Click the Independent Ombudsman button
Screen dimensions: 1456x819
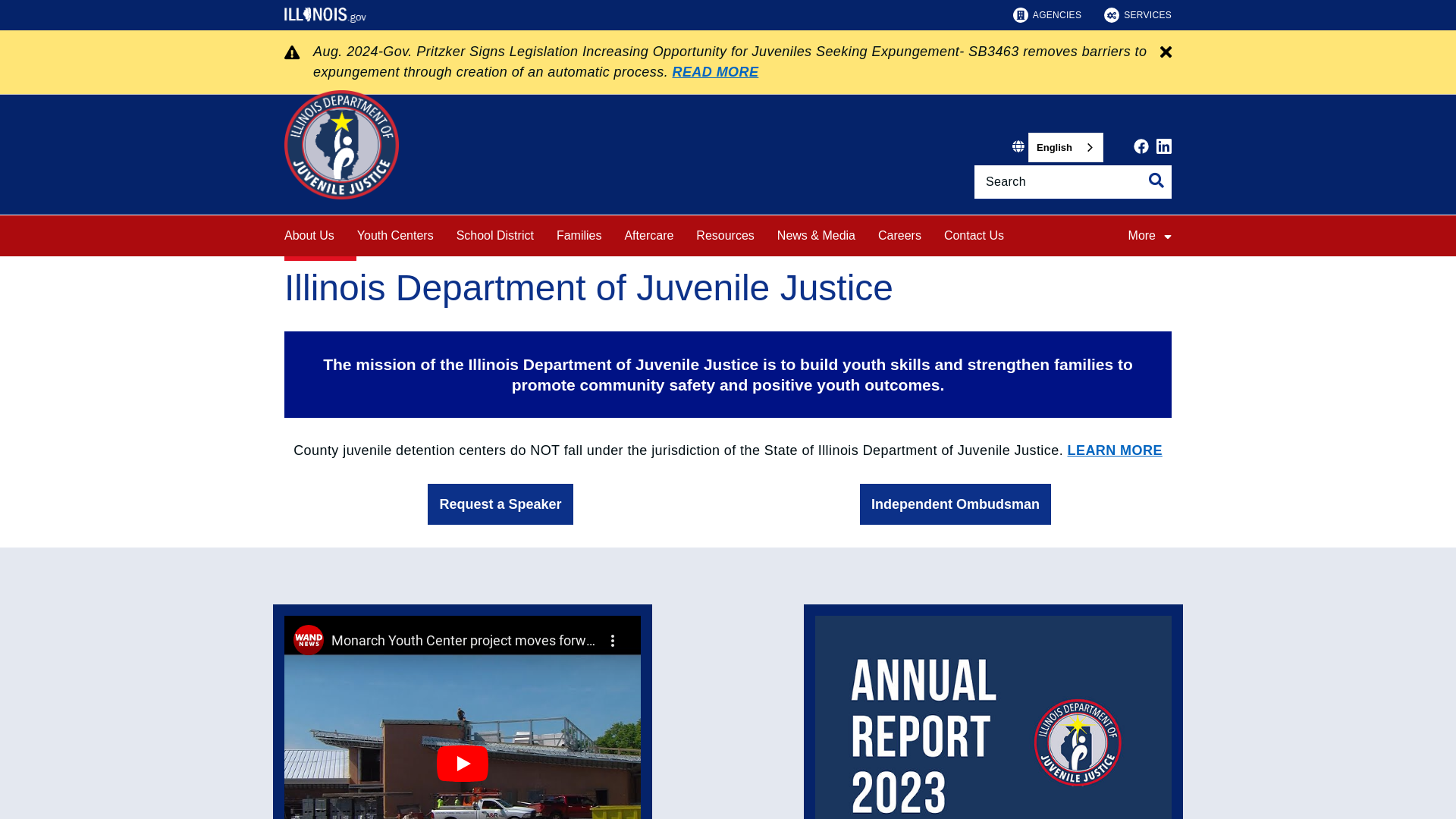click(x=955, y=504)
